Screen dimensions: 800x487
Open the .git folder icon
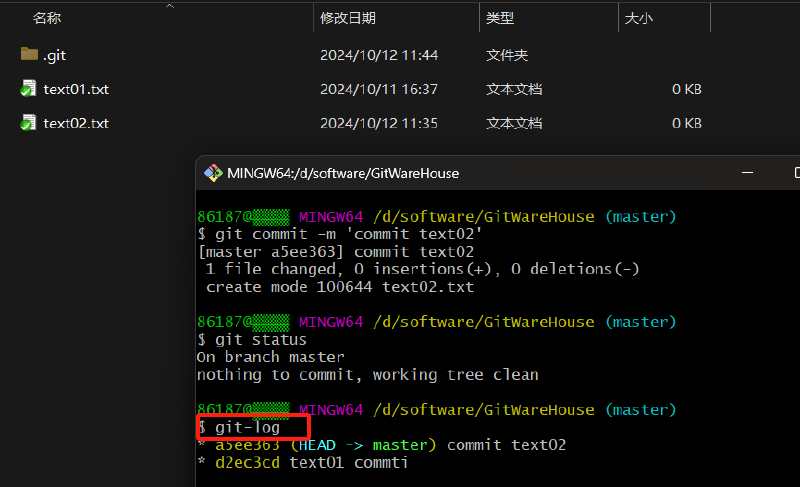(x=29, y=54)
